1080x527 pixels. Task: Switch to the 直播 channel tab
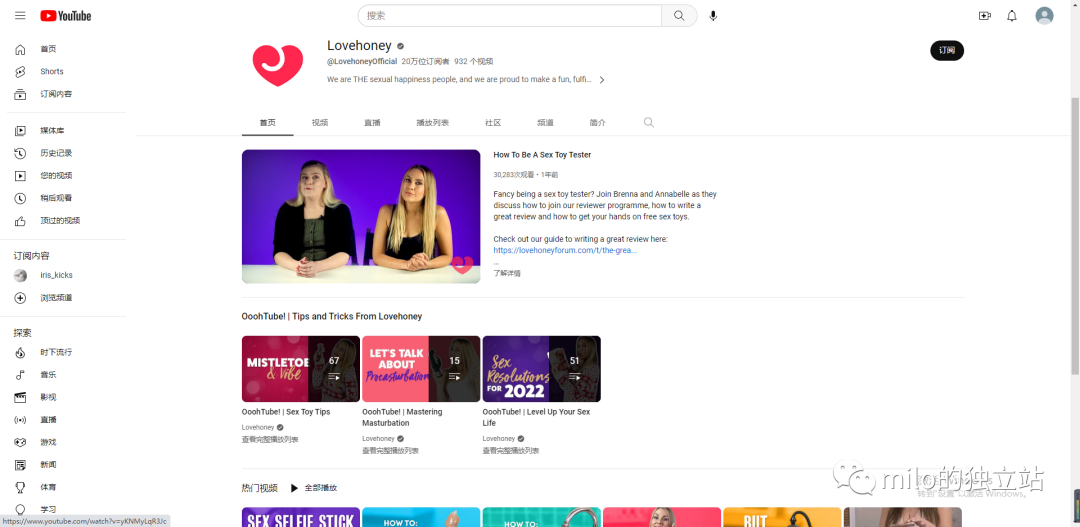coord(372,123)
